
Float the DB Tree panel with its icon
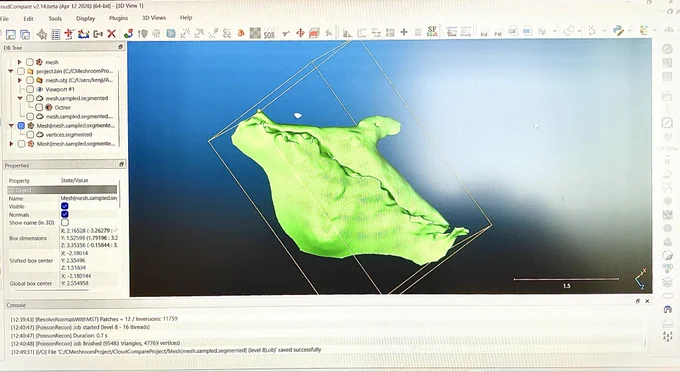tap(121, 47)
